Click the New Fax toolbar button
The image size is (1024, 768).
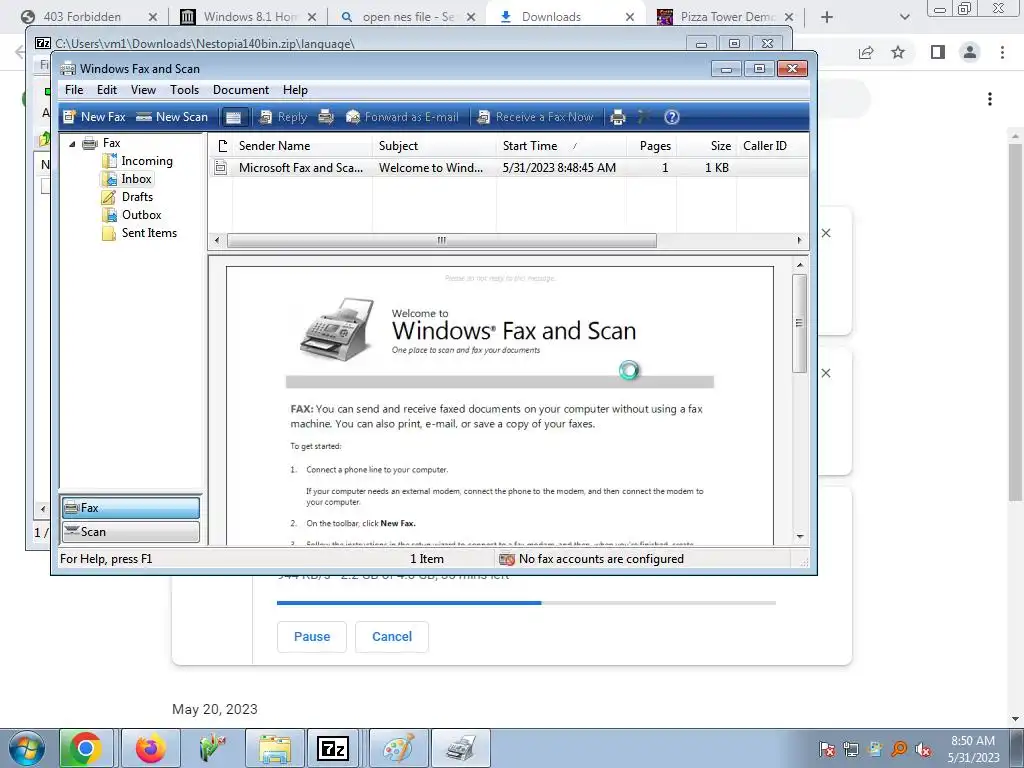pyautogui.click(x=94, y=117)
